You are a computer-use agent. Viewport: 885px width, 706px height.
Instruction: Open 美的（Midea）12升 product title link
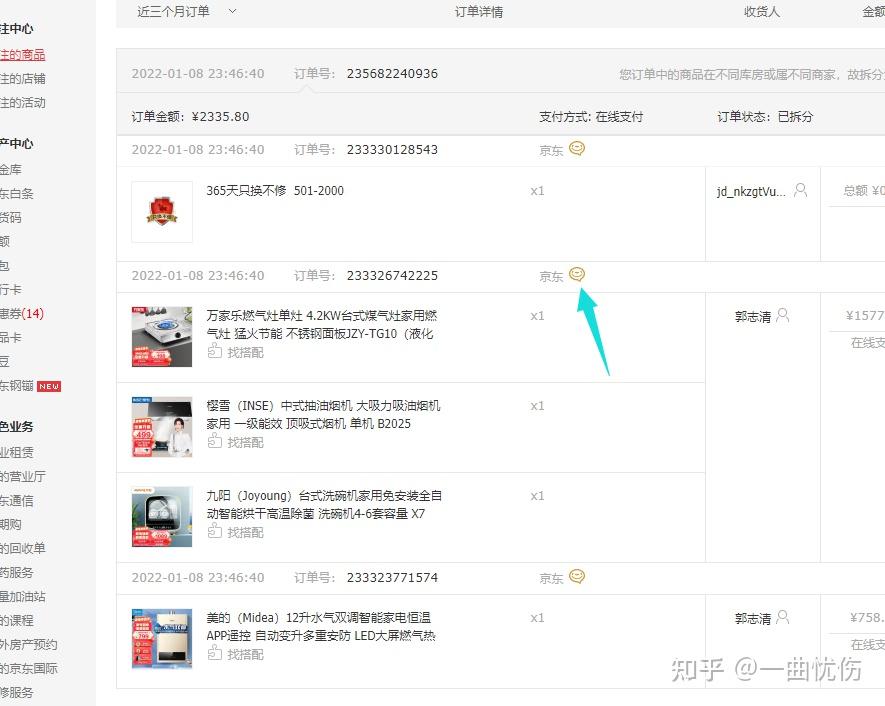tap(321, 626)
